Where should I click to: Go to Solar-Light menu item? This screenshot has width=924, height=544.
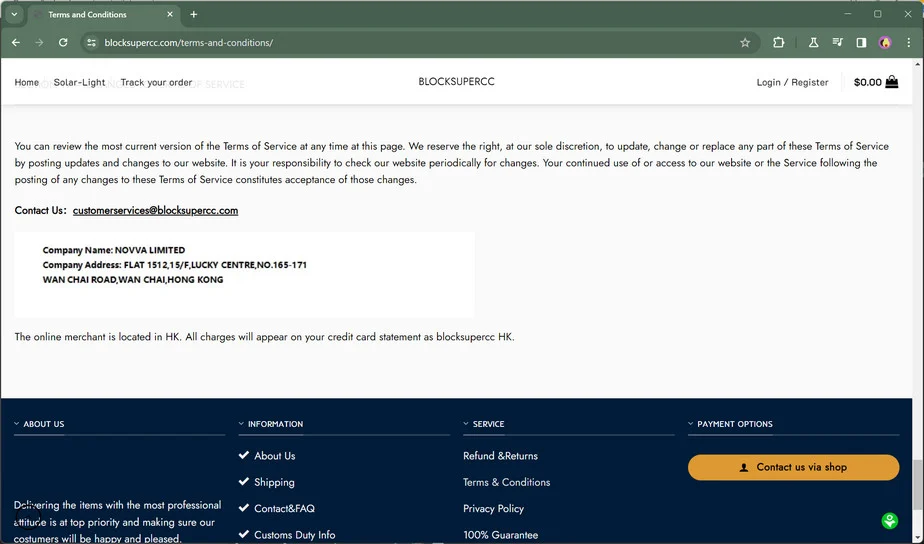pyautogui.click(x=79, y=82)
